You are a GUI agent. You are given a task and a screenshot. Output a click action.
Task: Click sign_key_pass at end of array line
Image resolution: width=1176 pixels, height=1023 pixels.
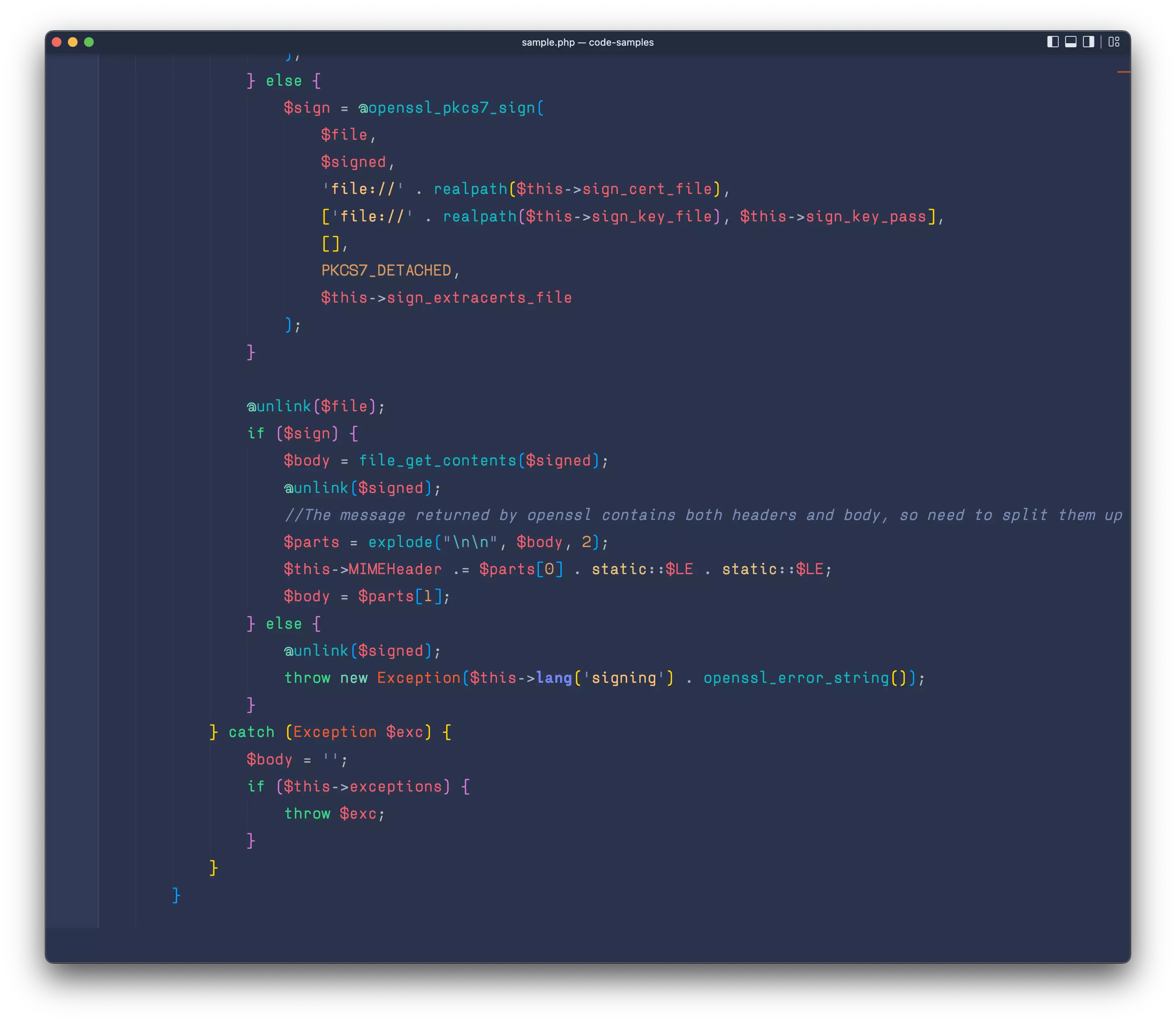[x=866, y=217]
